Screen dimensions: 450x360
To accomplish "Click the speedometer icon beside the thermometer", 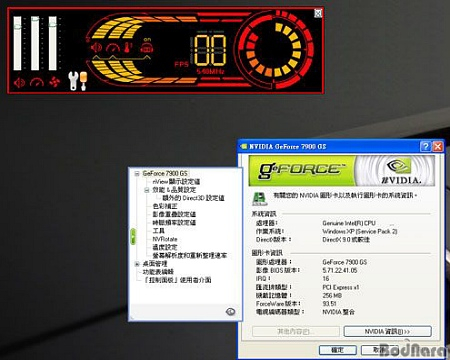I will (x=113, y=48).
